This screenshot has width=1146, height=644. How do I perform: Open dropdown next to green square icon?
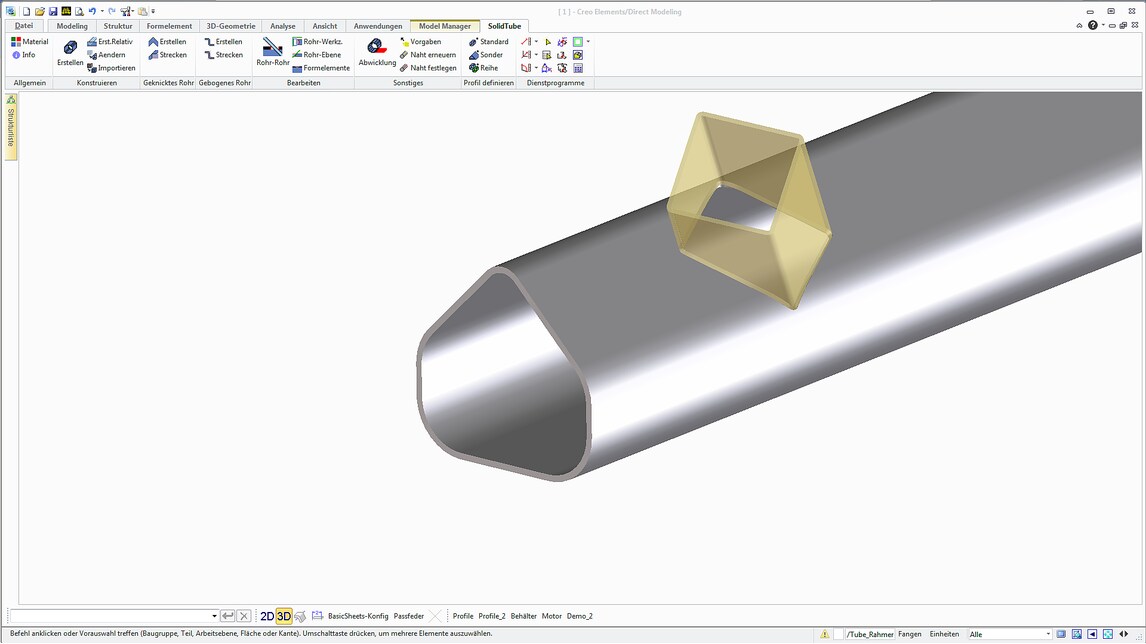588,42
